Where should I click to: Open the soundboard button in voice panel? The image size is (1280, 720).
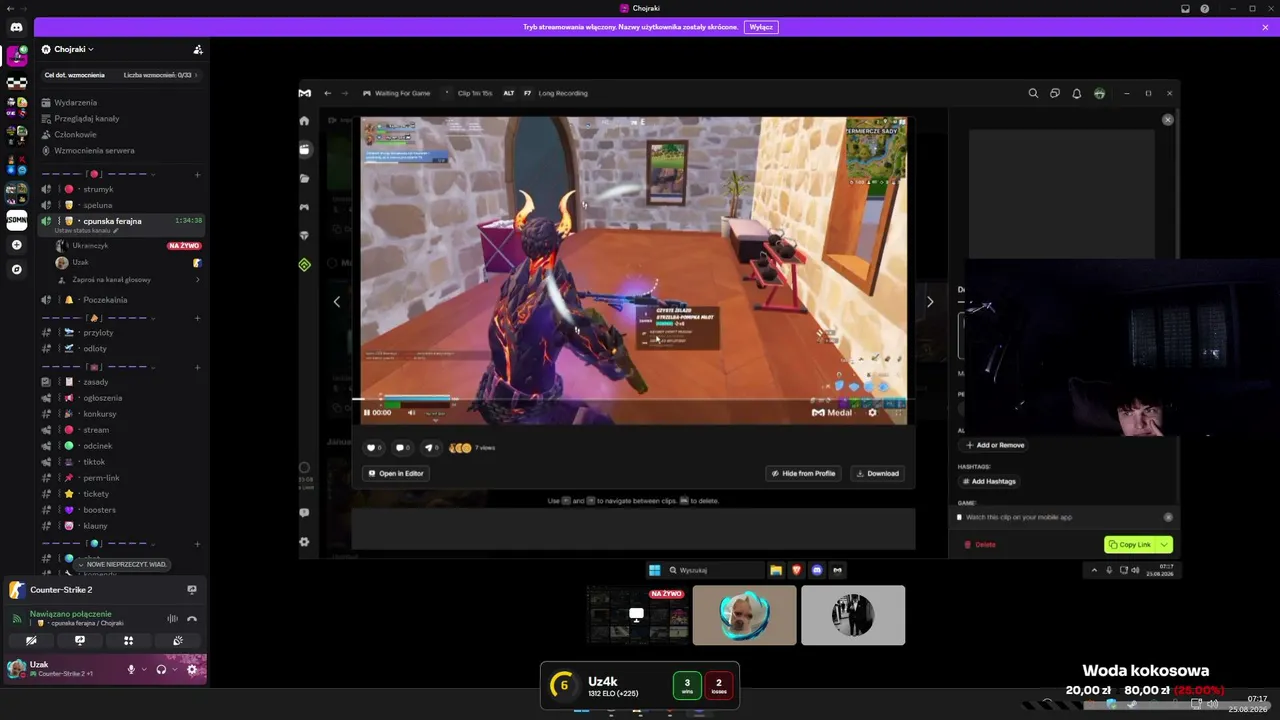(x=177, y=640)
